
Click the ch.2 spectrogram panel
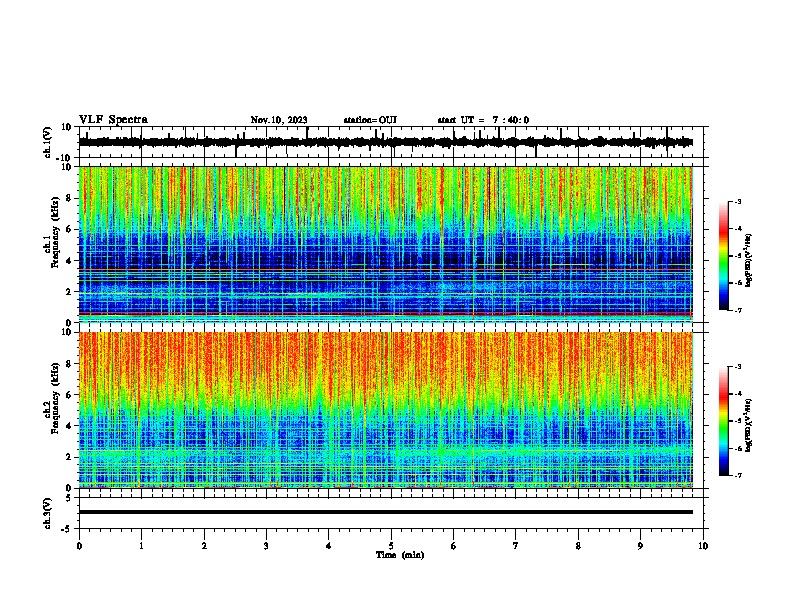385,410
